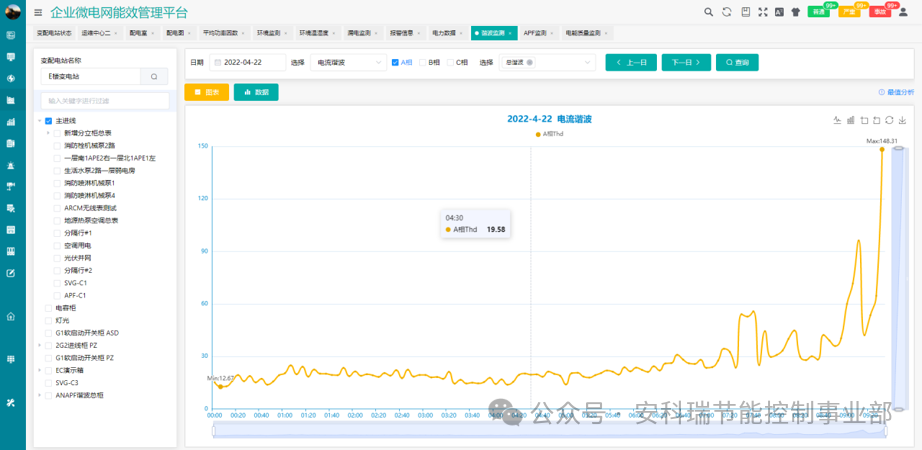Click the vertical value range slider beside chart
Viewport: 922px width, 450px height.
[x=899, y=279]
